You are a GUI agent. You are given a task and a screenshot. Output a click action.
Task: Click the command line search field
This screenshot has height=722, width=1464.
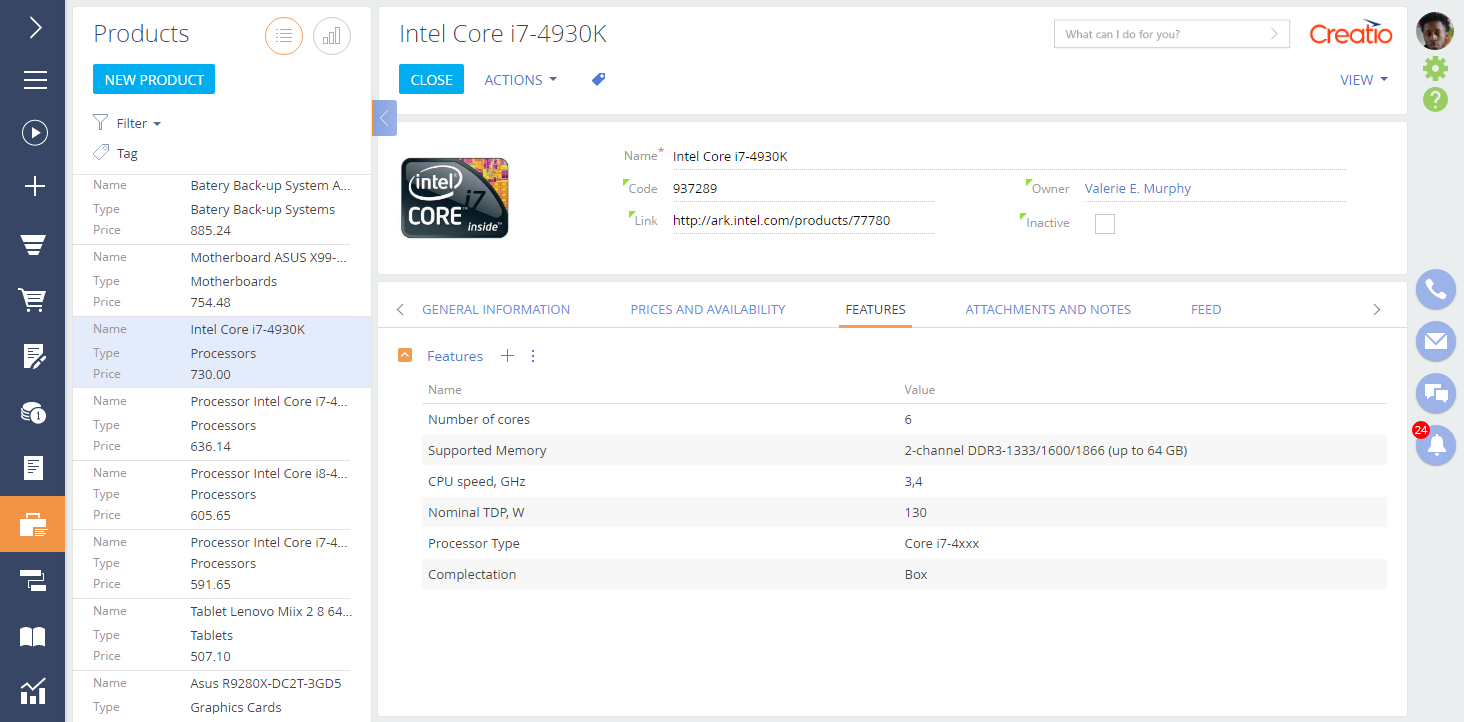(1171, 33)
